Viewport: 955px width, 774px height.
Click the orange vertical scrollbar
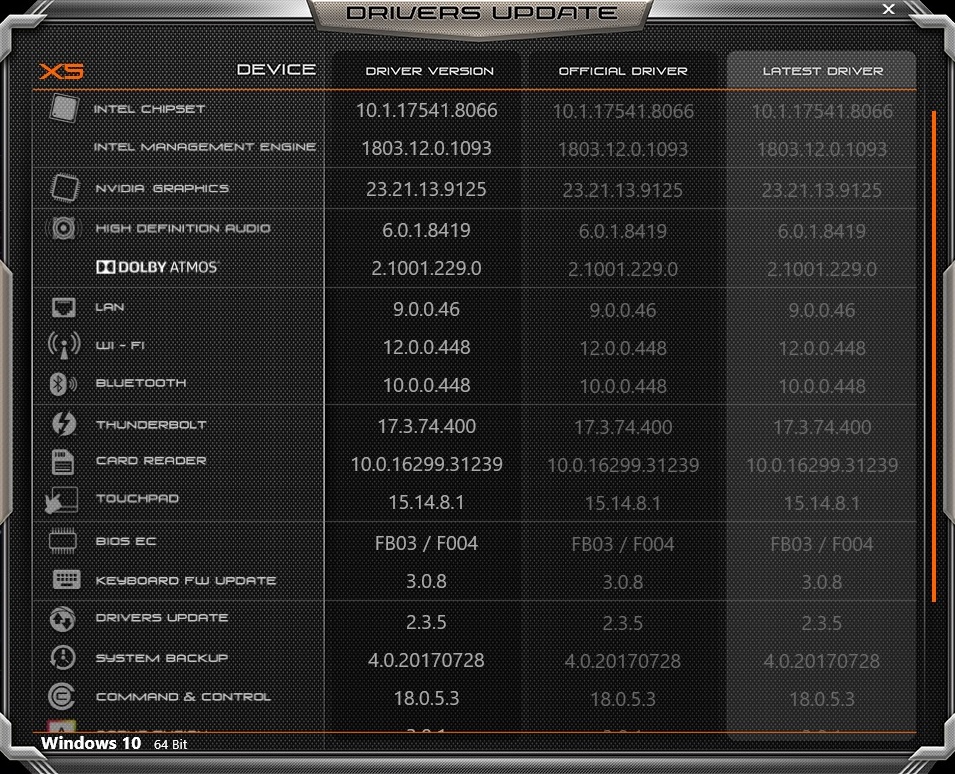[934, 356]
